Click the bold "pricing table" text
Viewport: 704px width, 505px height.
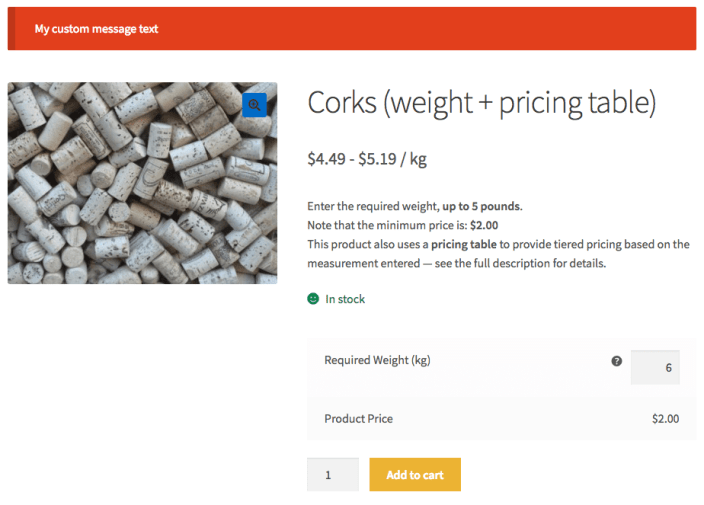pos(464,244)
